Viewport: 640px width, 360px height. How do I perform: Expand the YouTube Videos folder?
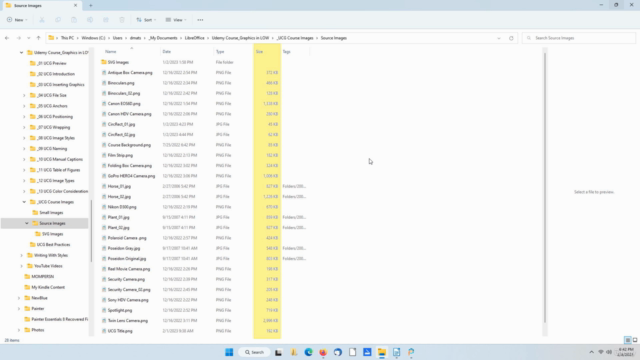pos(21,266)
